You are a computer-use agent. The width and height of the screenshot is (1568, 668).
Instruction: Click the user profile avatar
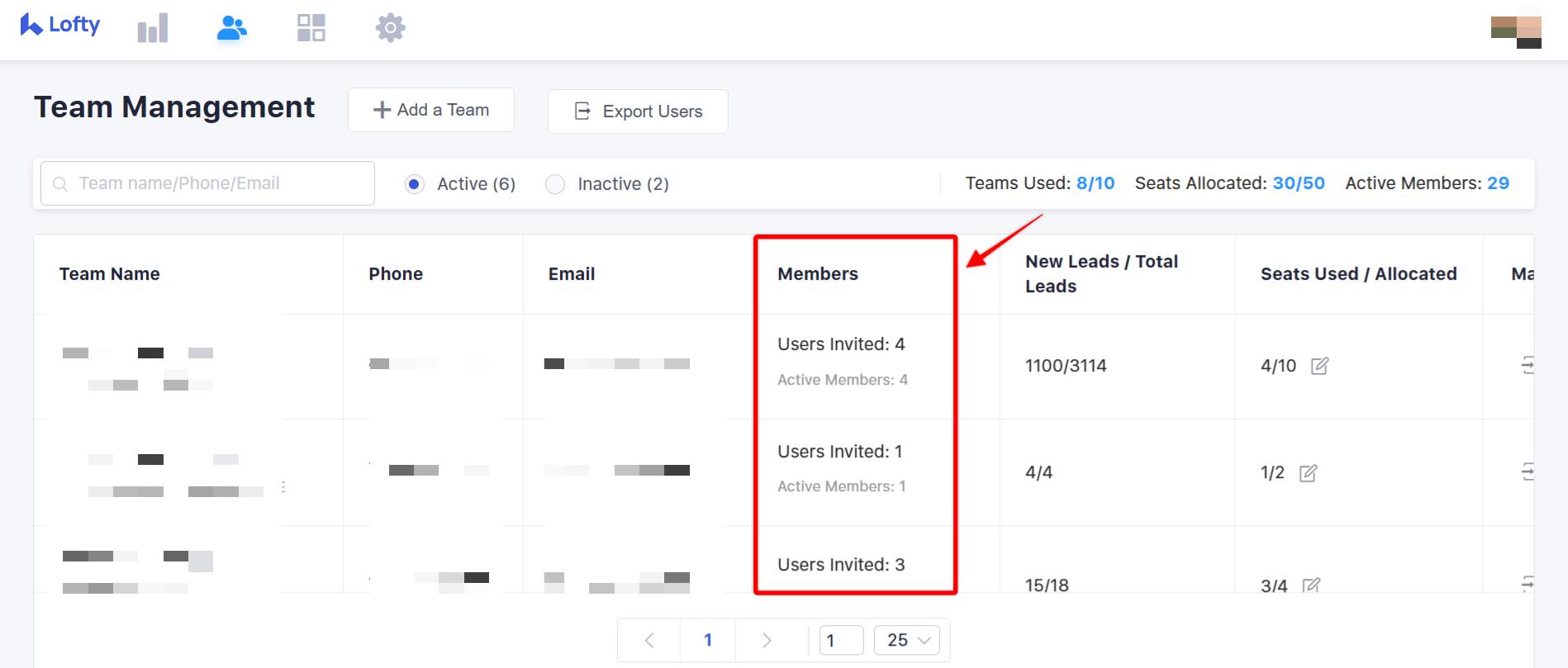tap(1516, 31)
